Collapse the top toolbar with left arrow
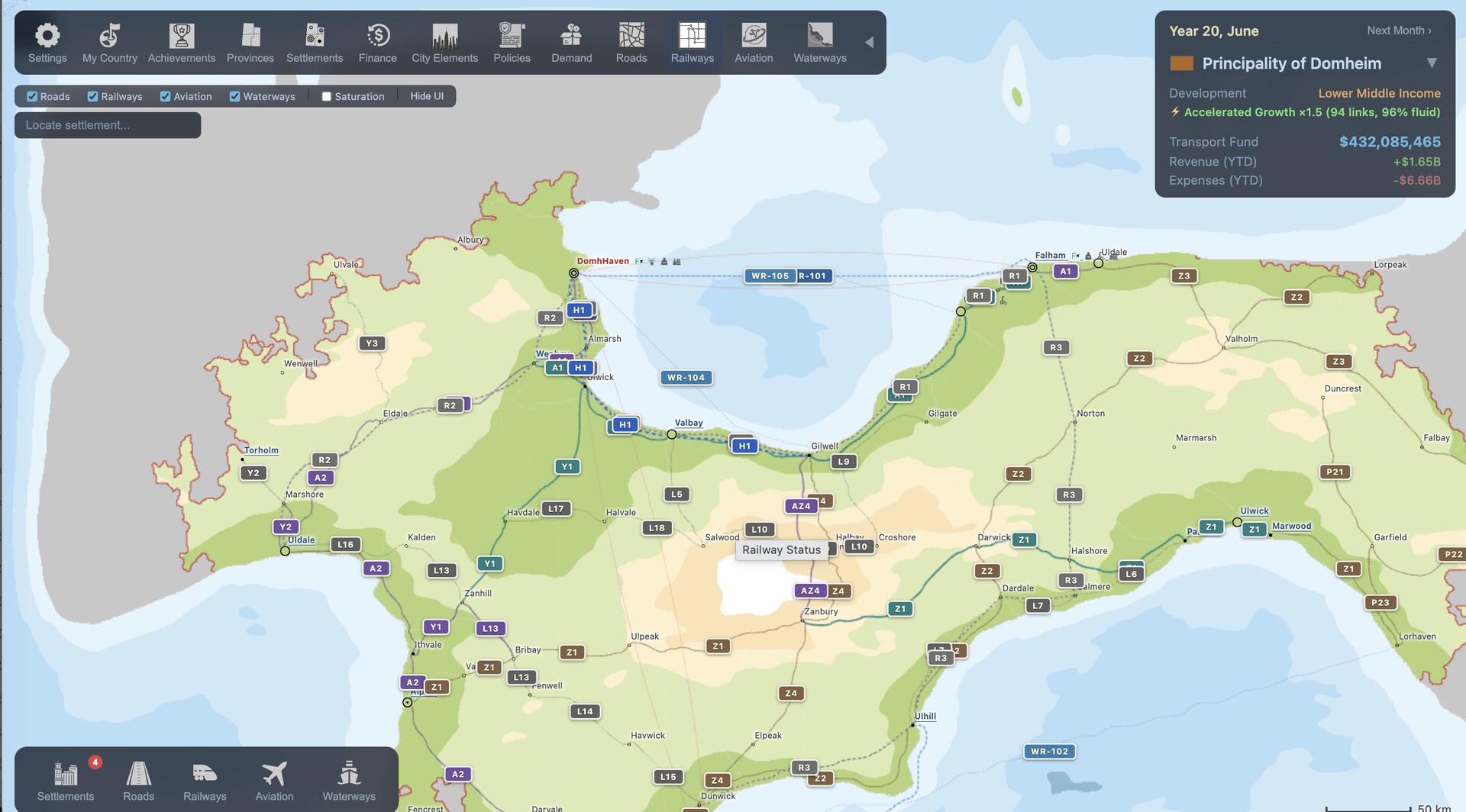Screen dimensions: 1466x812 (x=869, y=43)
